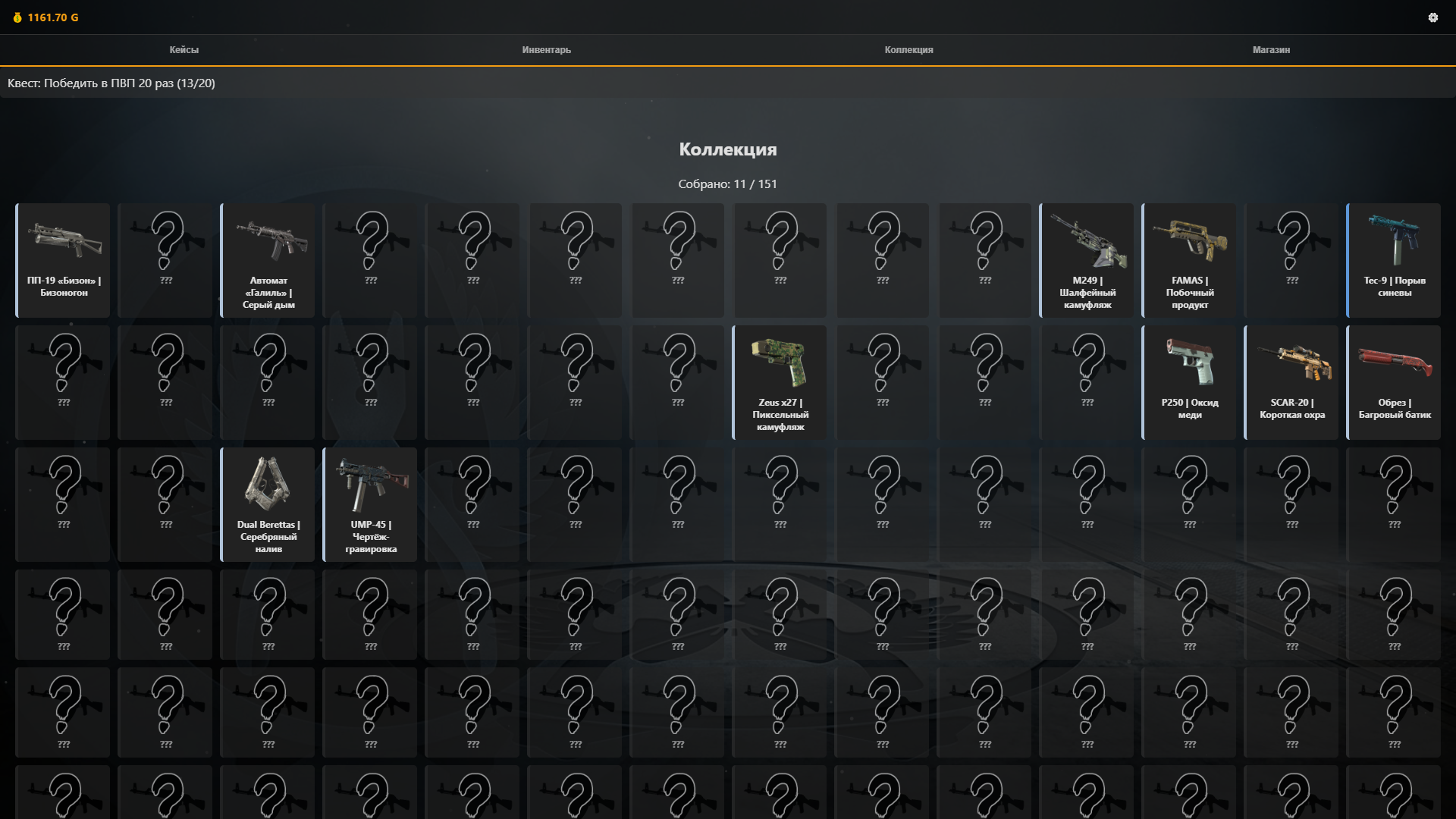1456x819 pixels.
Task: Click the M249 machine gun image
Action: [1087, 240]
